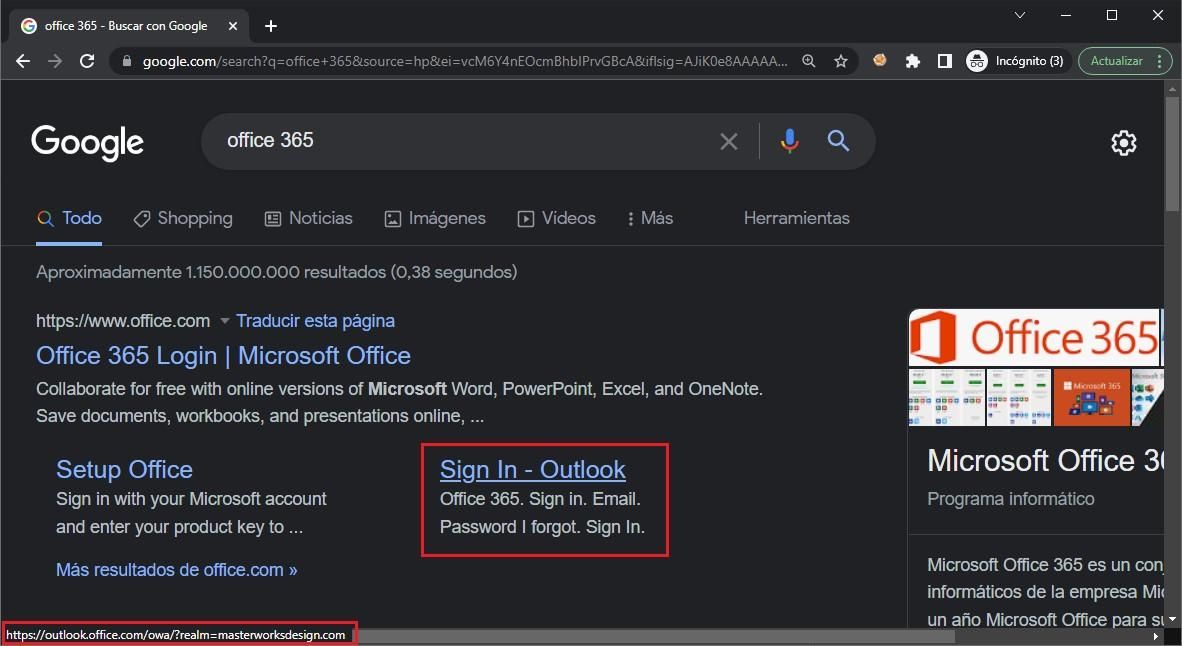Click Más resultados de office.com
Screen dimensions: 1182x646
coord(176,570)
